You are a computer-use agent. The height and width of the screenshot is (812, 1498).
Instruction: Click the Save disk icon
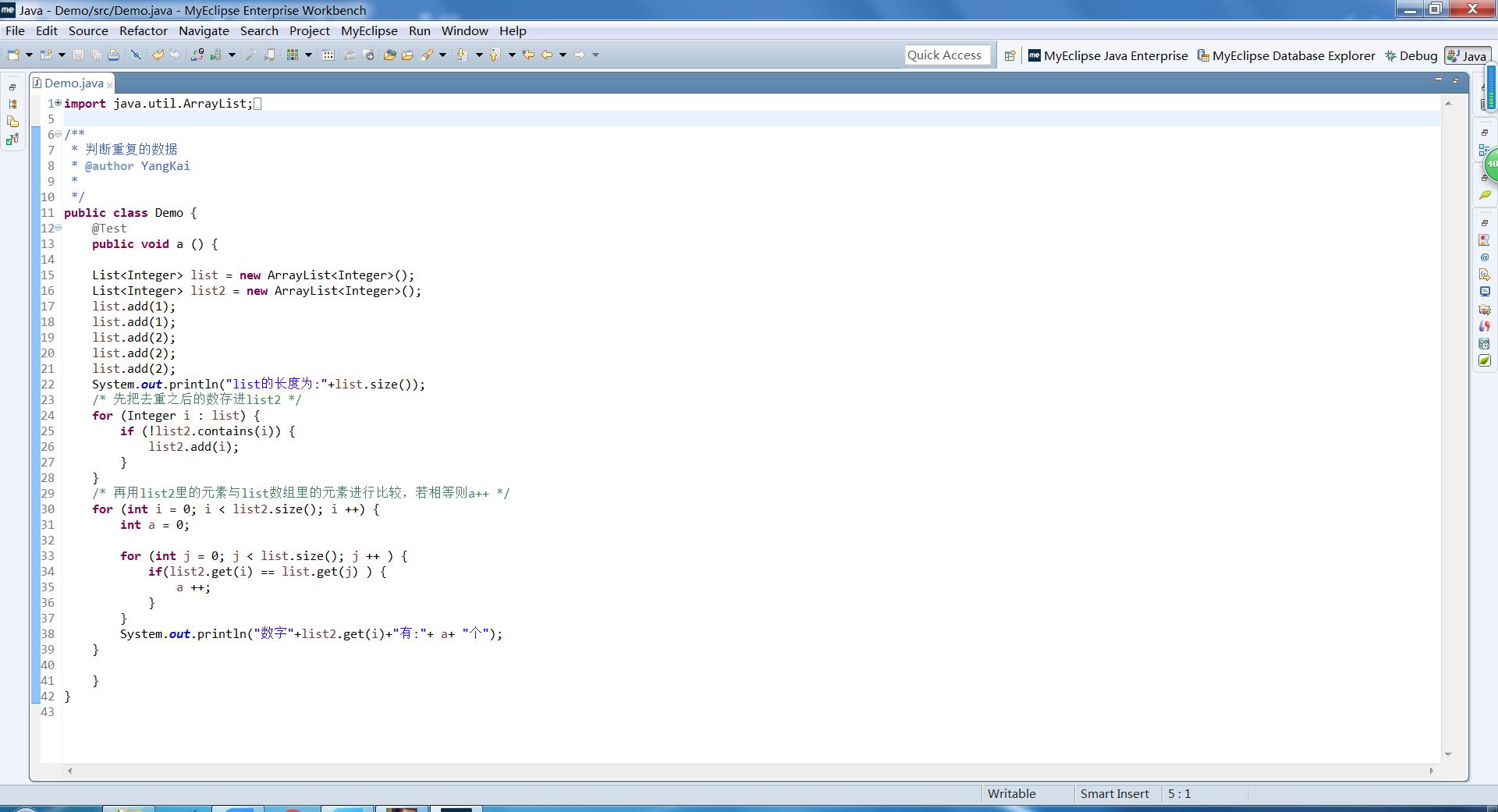pyautogui.click(x=78, y=55)
